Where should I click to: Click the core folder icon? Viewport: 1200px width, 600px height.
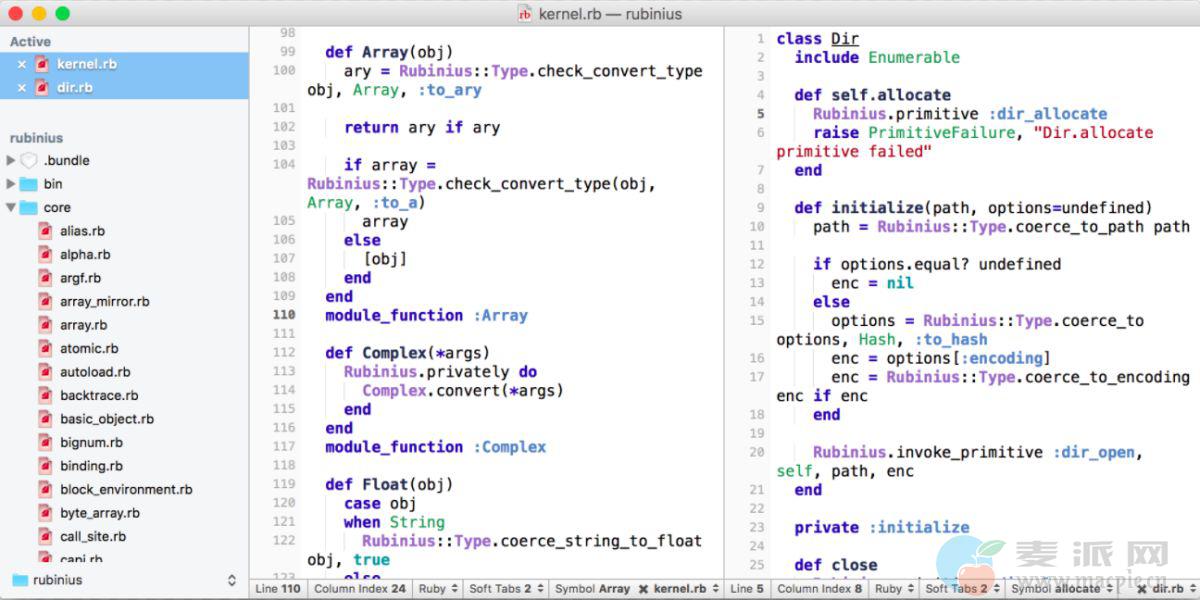pyautogui.click(x=28, y=208)
